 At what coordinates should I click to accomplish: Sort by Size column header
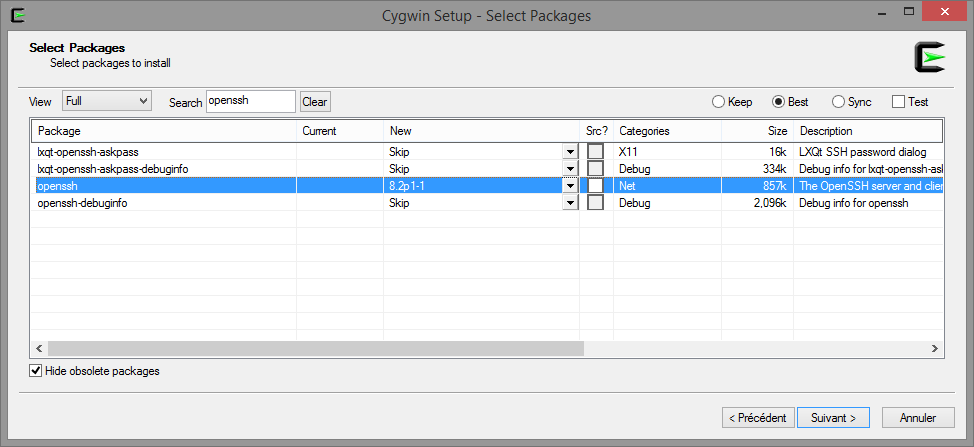(757, 131)
